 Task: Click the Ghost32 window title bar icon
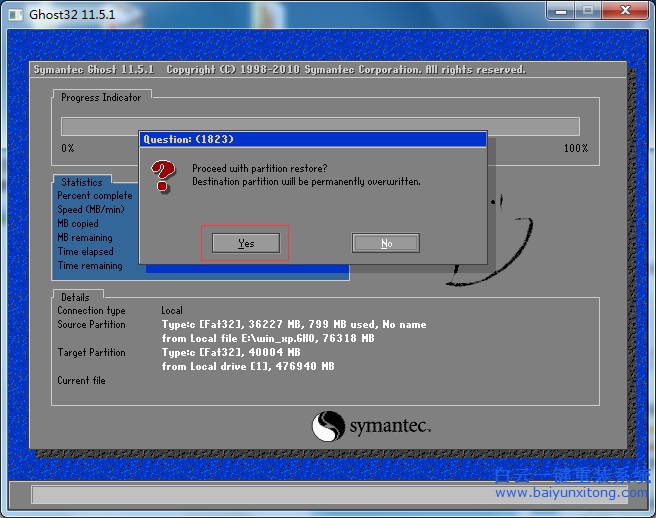point(16,12)
